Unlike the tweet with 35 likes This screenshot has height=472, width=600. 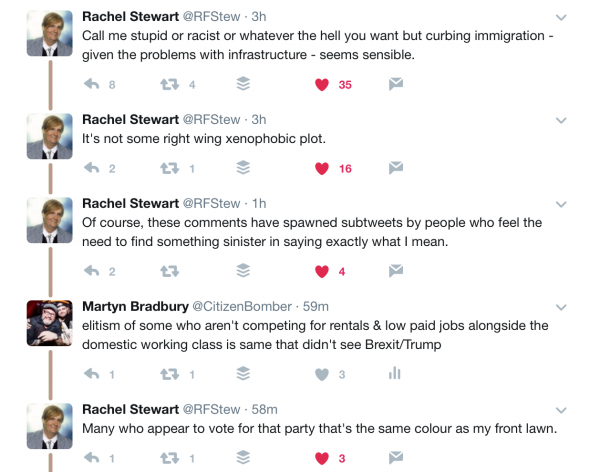point(322,85)
